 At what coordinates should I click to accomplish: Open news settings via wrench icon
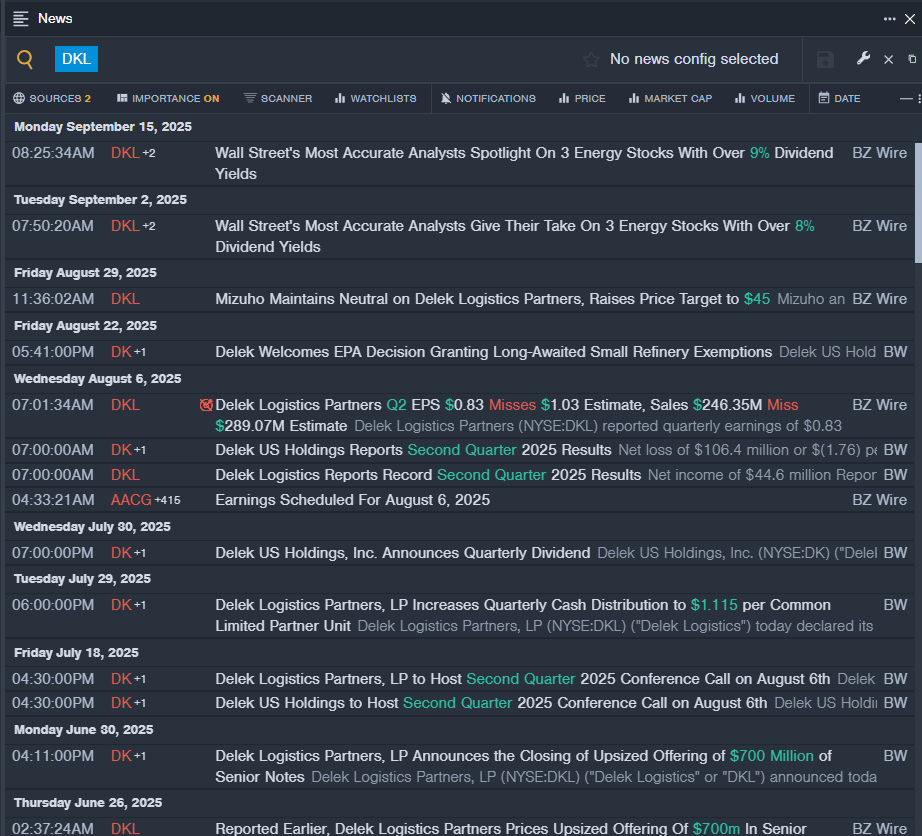863,59
